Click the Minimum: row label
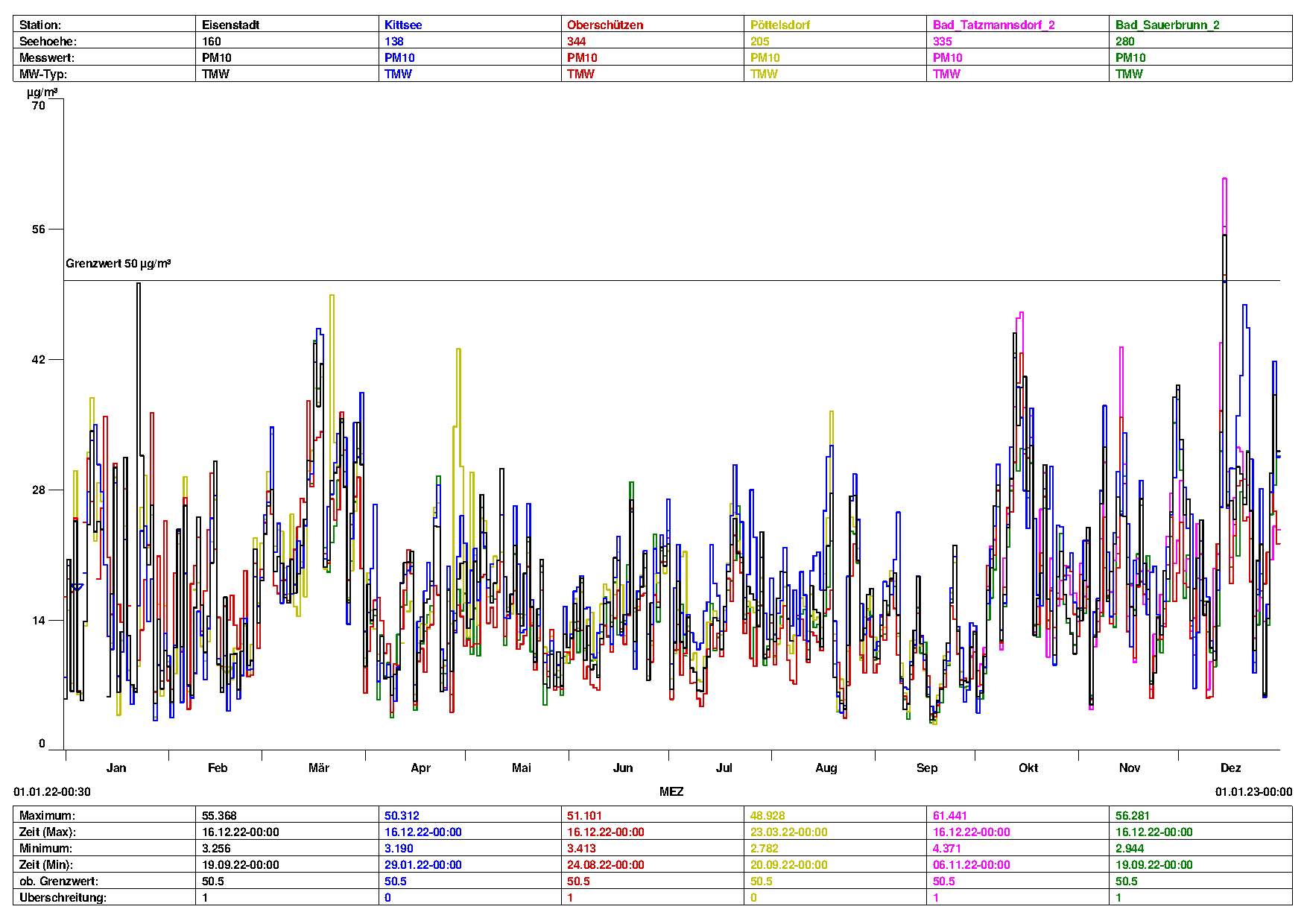This screenshot has height=924, width=1307. pyautogui.click(x=45, y=848)
